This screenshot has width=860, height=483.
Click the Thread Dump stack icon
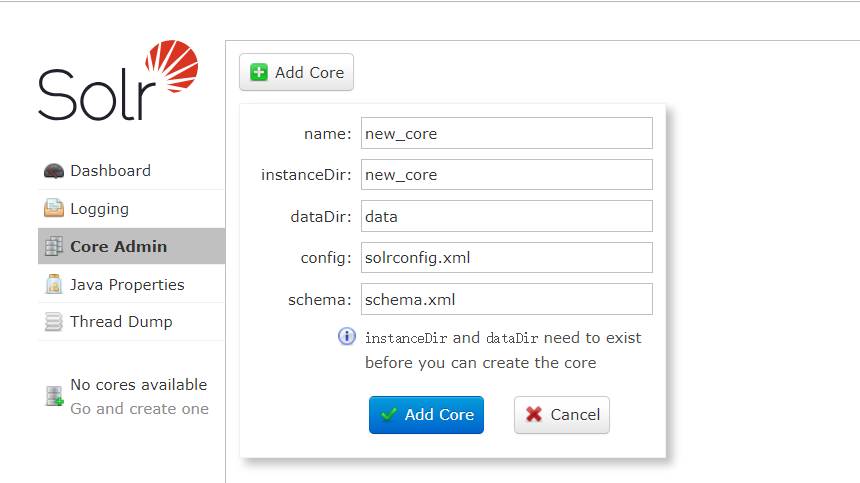pyautogui.click(x=54, y=322)
